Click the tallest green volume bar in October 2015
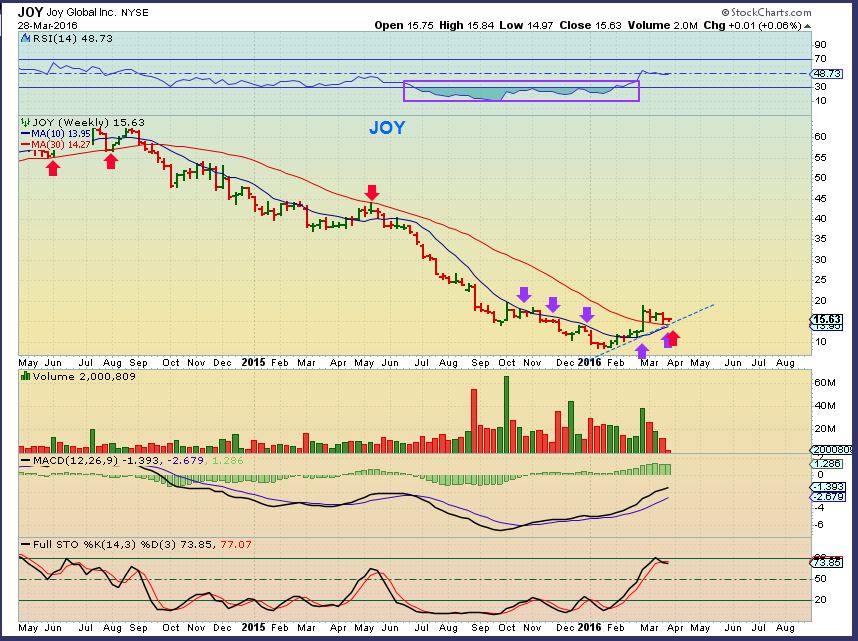This screenshot has height=641, width=858. (x=507, y=414)
